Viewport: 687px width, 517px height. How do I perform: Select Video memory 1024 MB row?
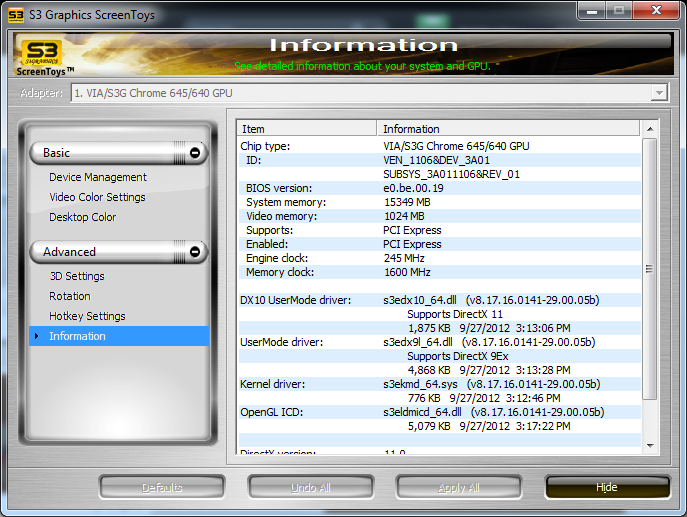439,216
